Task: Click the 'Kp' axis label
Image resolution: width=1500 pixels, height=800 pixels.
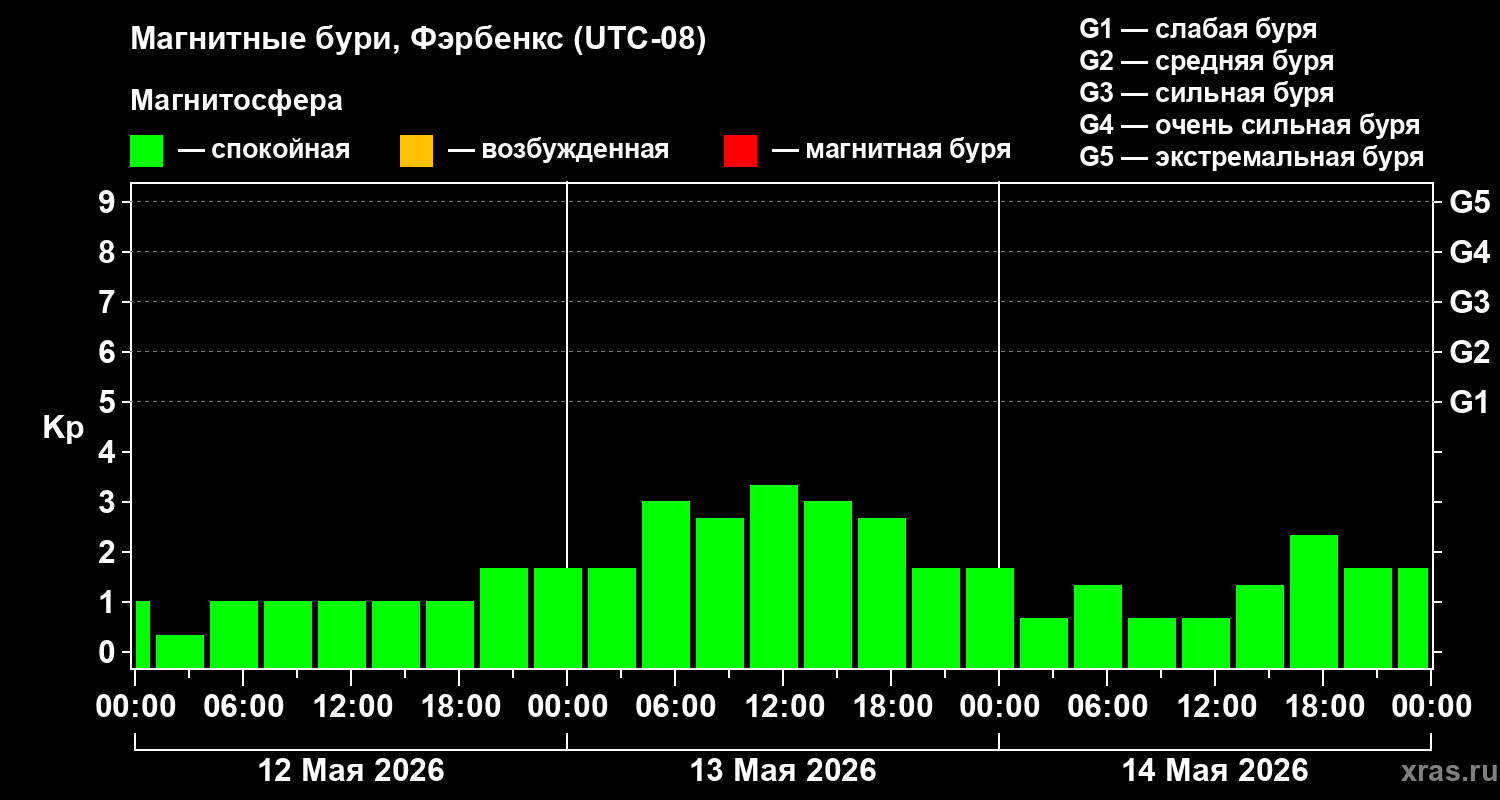Action: [63, 428]
